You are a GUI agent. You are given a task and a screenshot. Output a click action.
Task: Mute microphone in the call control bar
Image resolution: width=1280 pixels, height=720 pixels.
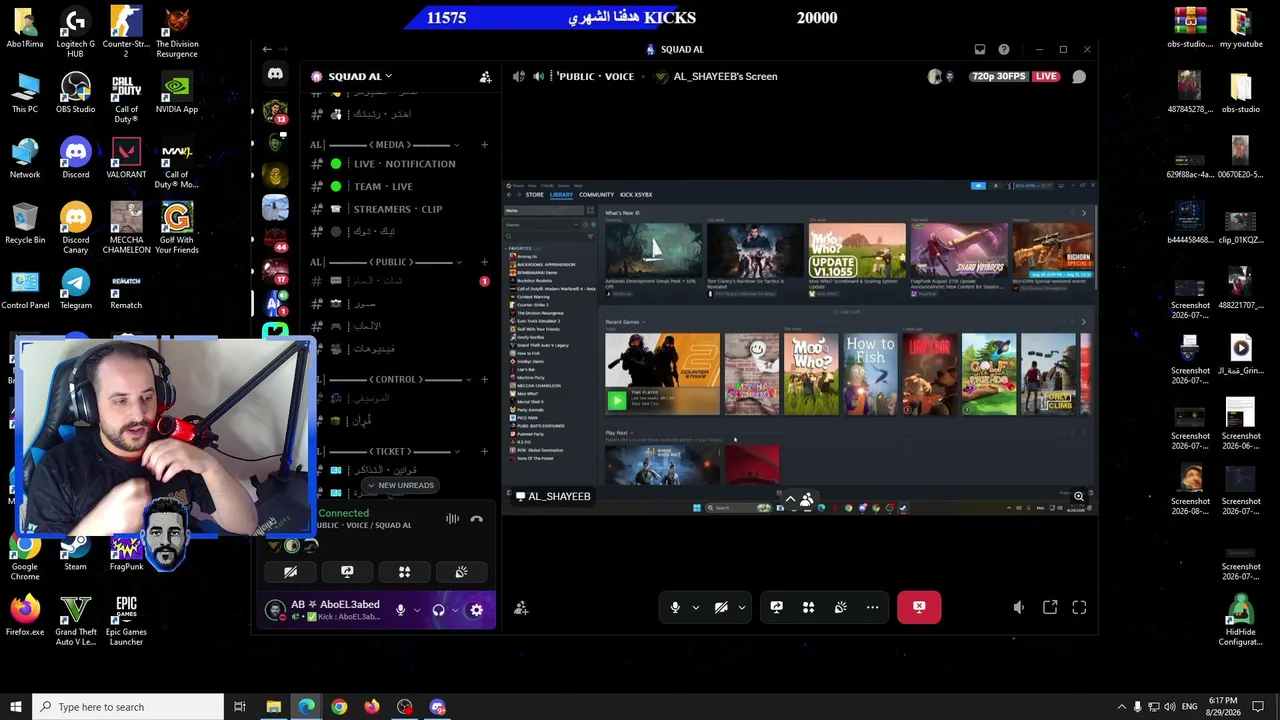(675, 607)
